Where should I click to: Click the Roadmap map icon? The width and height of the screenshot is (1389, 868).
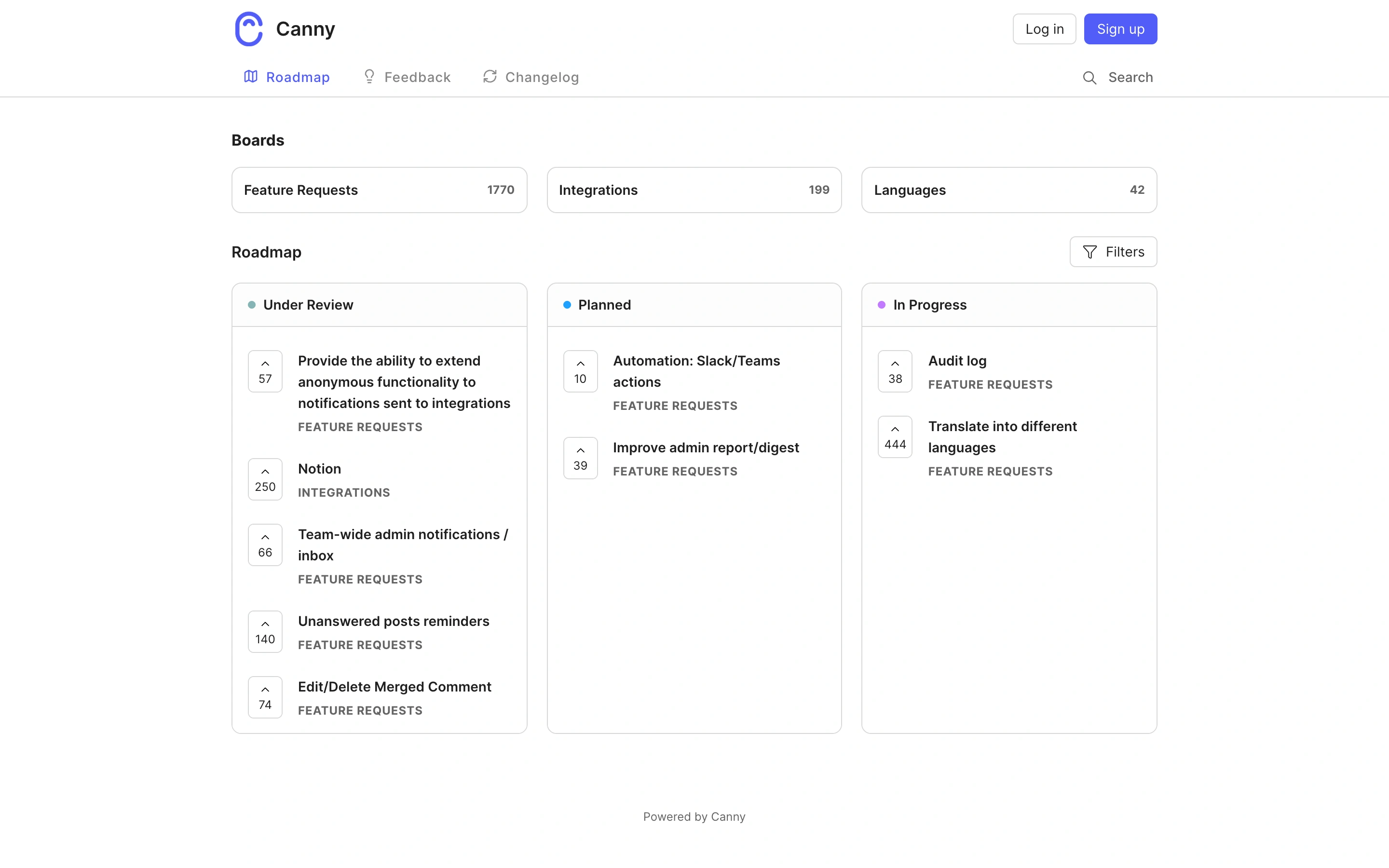click(x=250, y=76)
